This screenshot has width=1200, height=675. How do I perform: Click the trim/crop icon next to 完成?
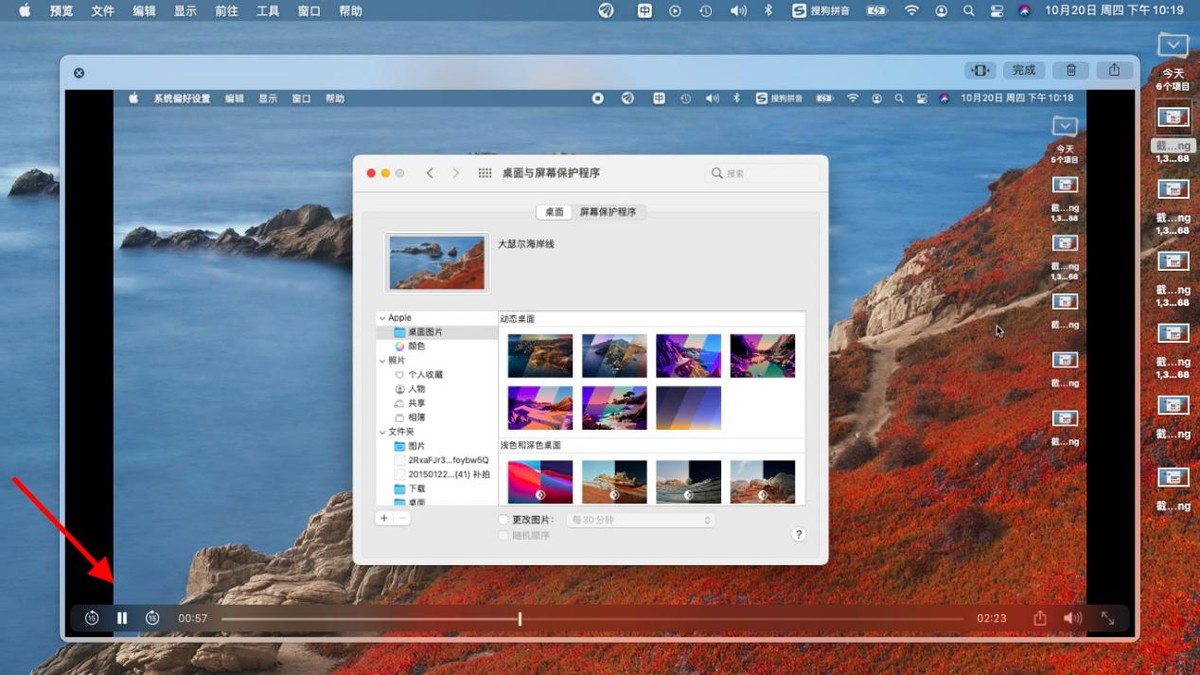point(978,70)
